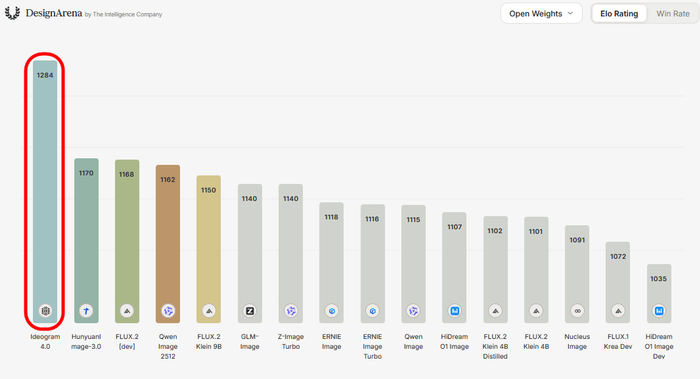The height and width of the screenshot is (379, 700).
Task: Expand the chevron beside Open Weights
Action: tap(570, 13)
